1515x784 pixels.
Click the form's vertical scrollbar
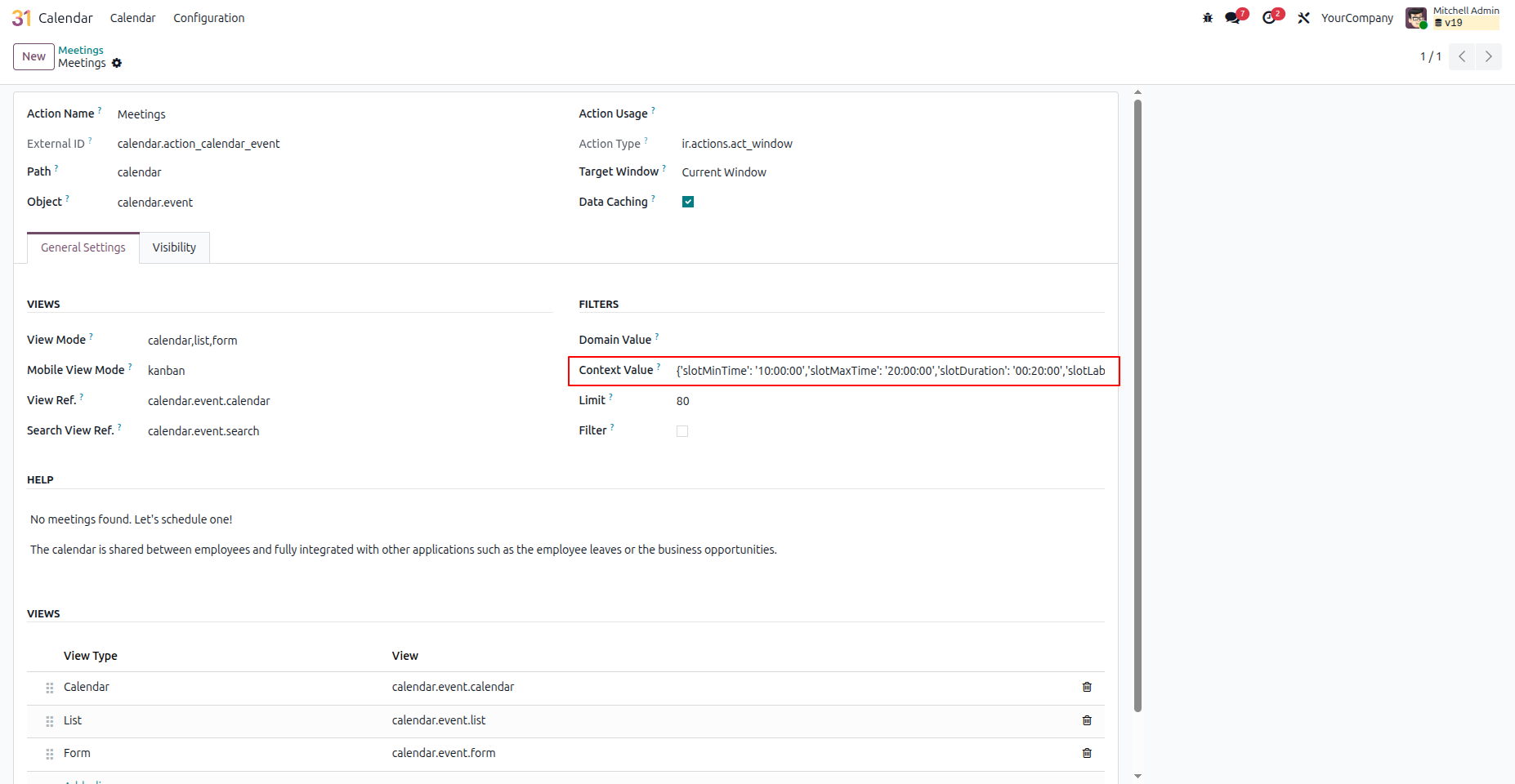(1137, 405)
